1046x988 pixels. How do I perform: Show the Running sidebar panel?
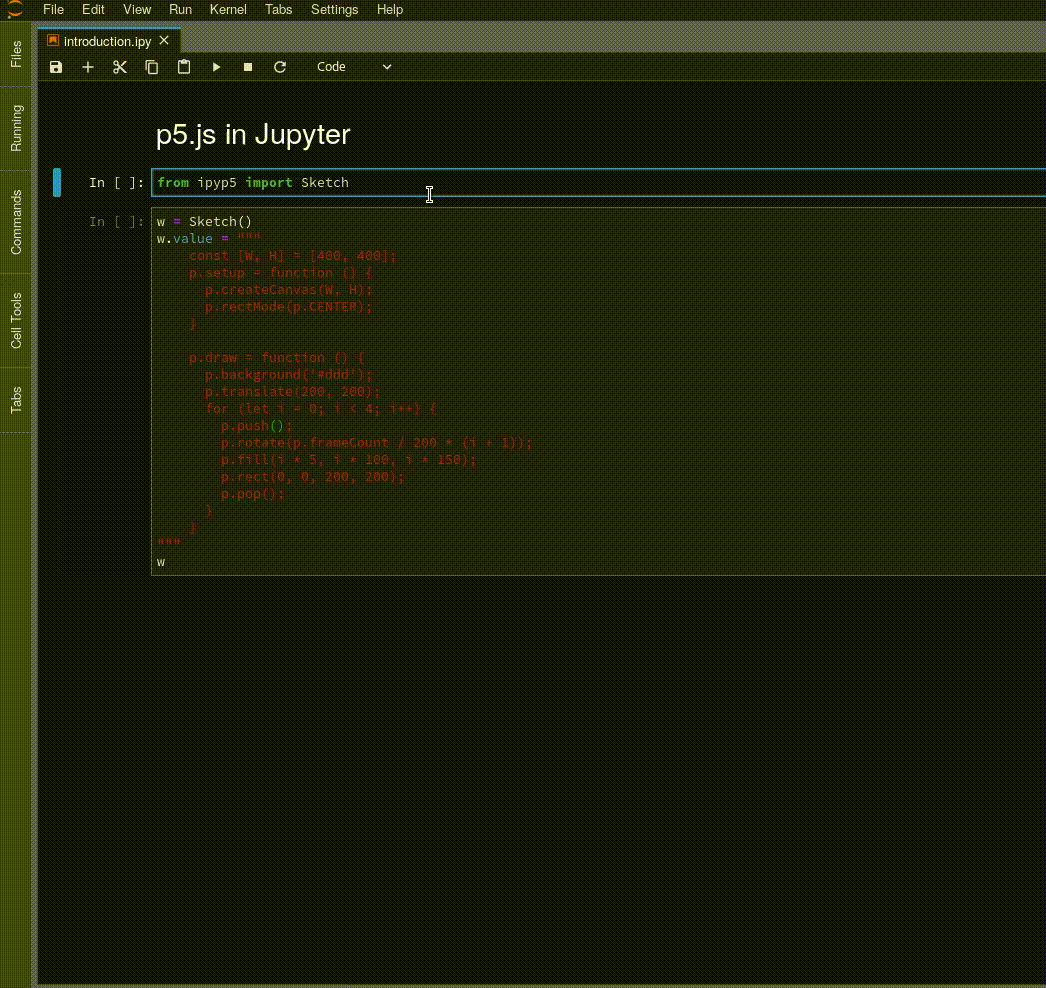(x=16, y=128)
